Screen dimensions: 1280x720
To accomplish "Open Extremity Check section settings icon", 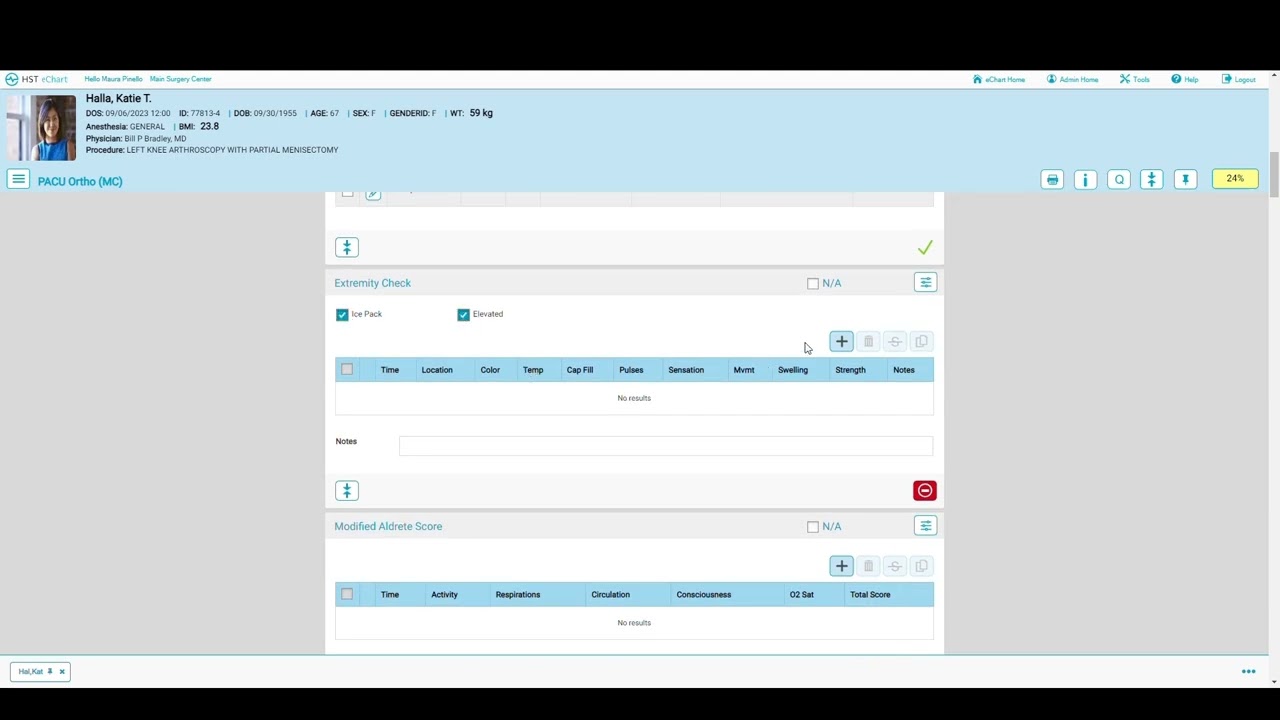I will point(925,283).
